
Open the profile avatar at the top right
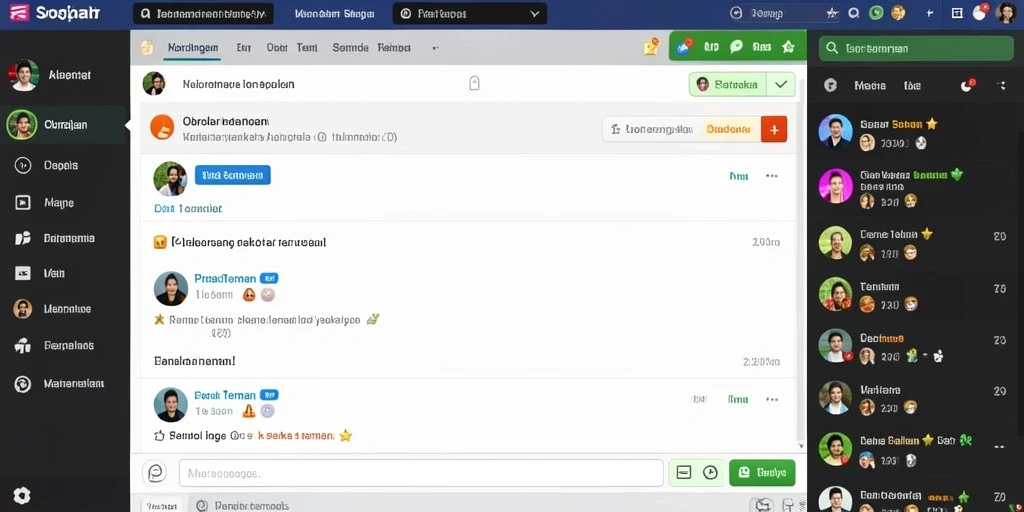[x=1006, y=12]
